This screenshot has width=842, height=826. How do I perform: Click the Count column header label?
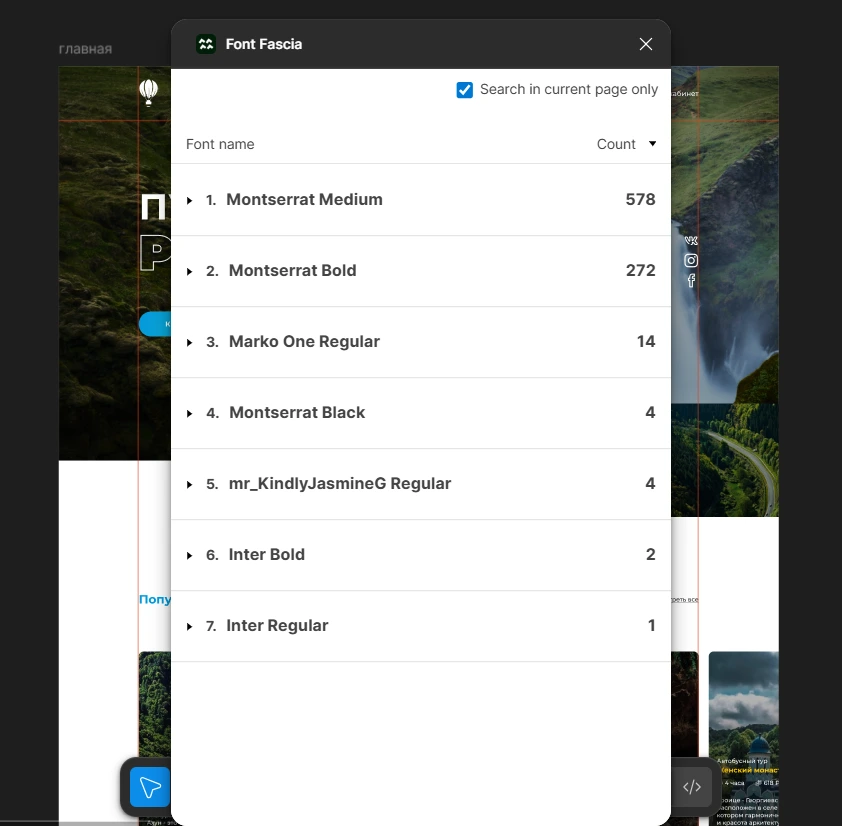point(616,144)
